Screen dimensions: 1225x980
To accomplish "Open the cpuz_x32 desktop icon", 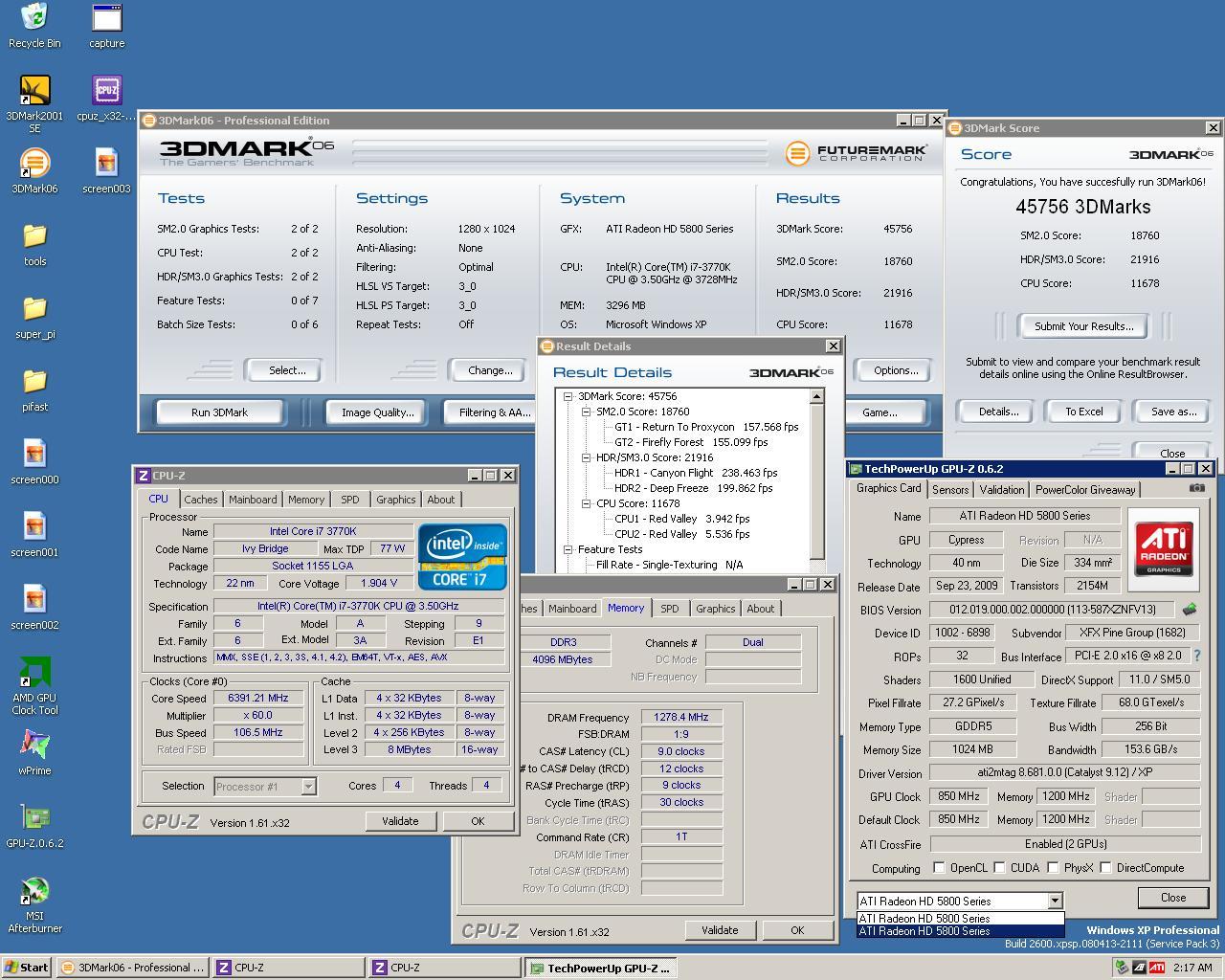I will coord(106,99).
